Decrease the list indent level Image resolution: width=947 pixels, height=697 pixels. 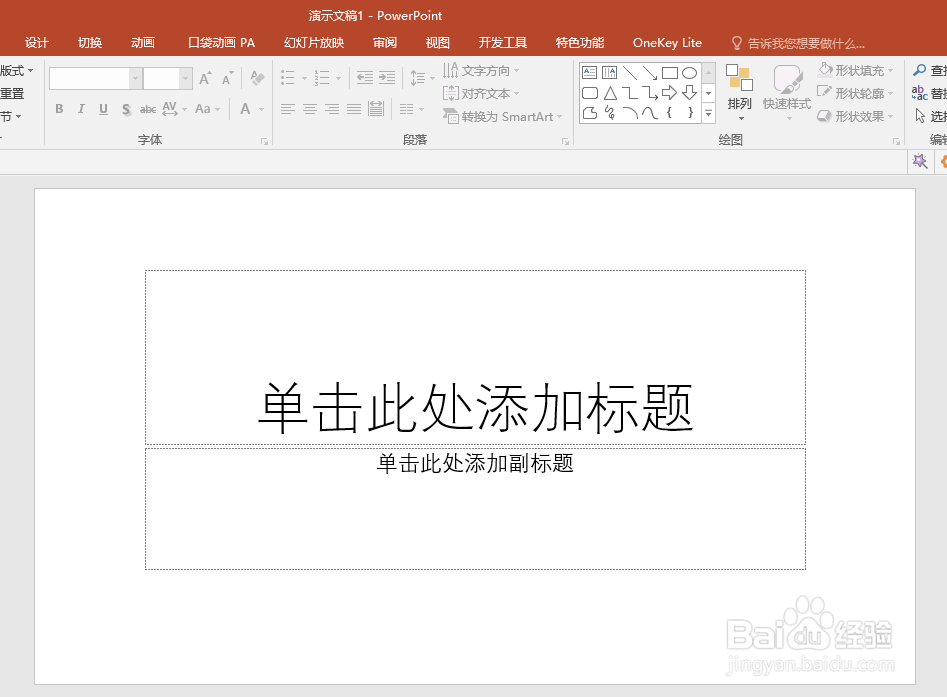365,77
